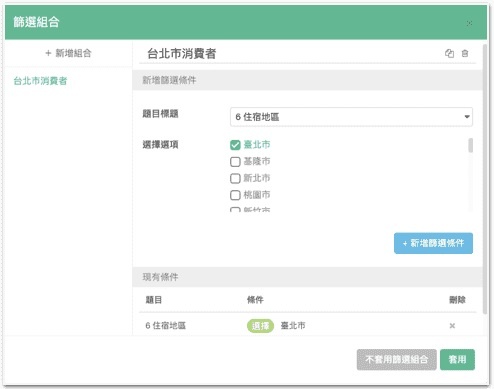Uncheck the 臺北市 option

pyautogui.click(x=235, y=145)
